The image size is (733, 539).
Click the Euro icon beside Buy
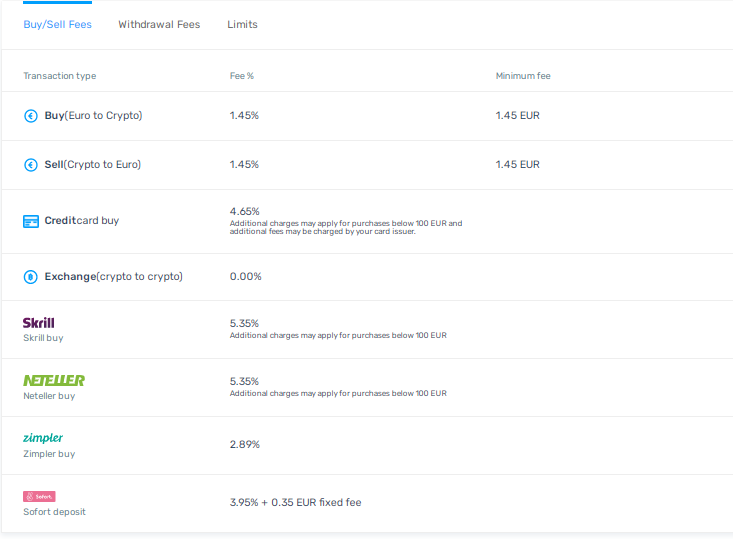(x=30, y=116)
